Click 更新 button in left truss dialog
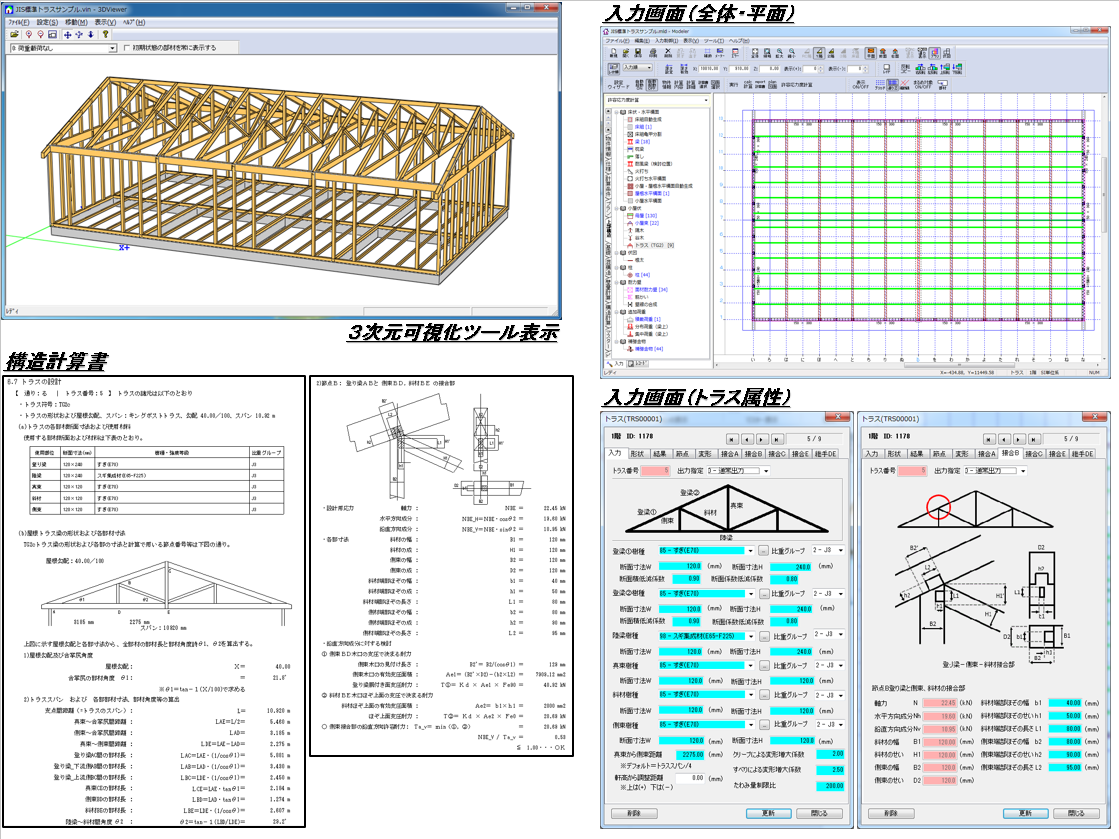1119x839 pixels. [768, 813]
